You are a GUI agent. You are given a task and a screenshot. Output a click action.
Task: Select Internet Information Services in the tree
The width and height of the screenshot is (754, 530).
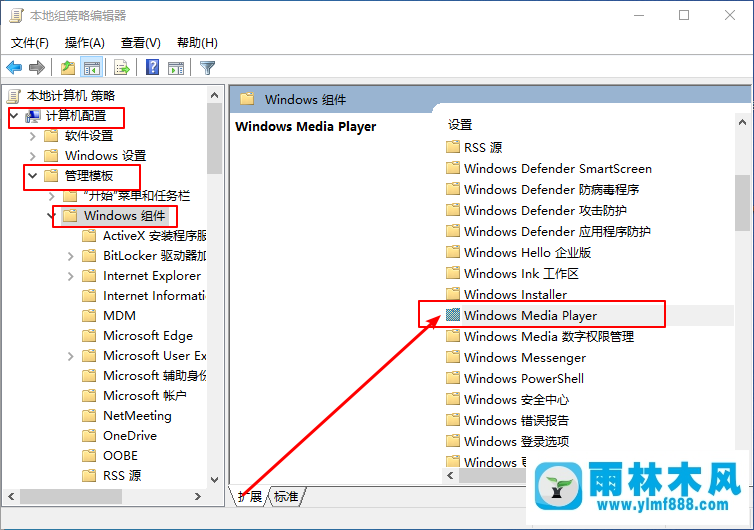(x=154, y=296)
